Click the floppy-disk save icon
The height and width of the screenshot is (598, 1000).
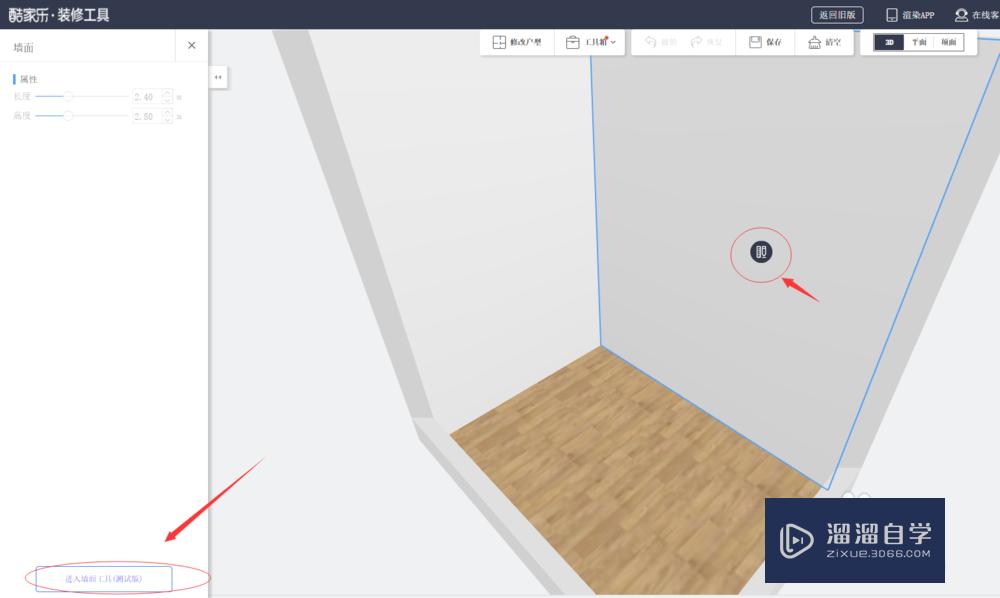click(x=755, y=42)
